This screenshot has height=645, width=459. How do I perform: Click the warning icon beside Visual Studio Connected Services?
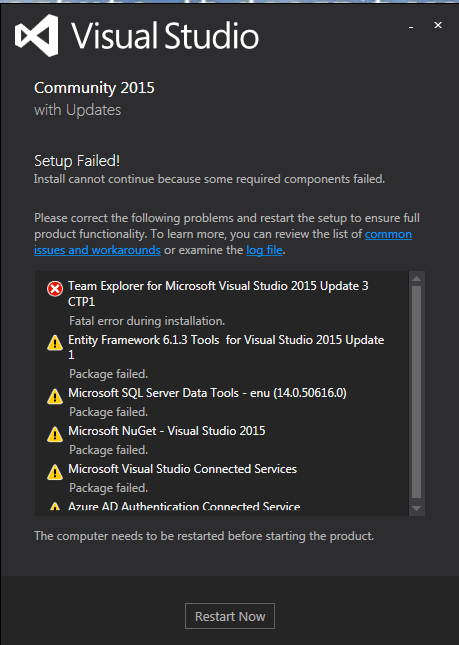(x=55, y=472)
